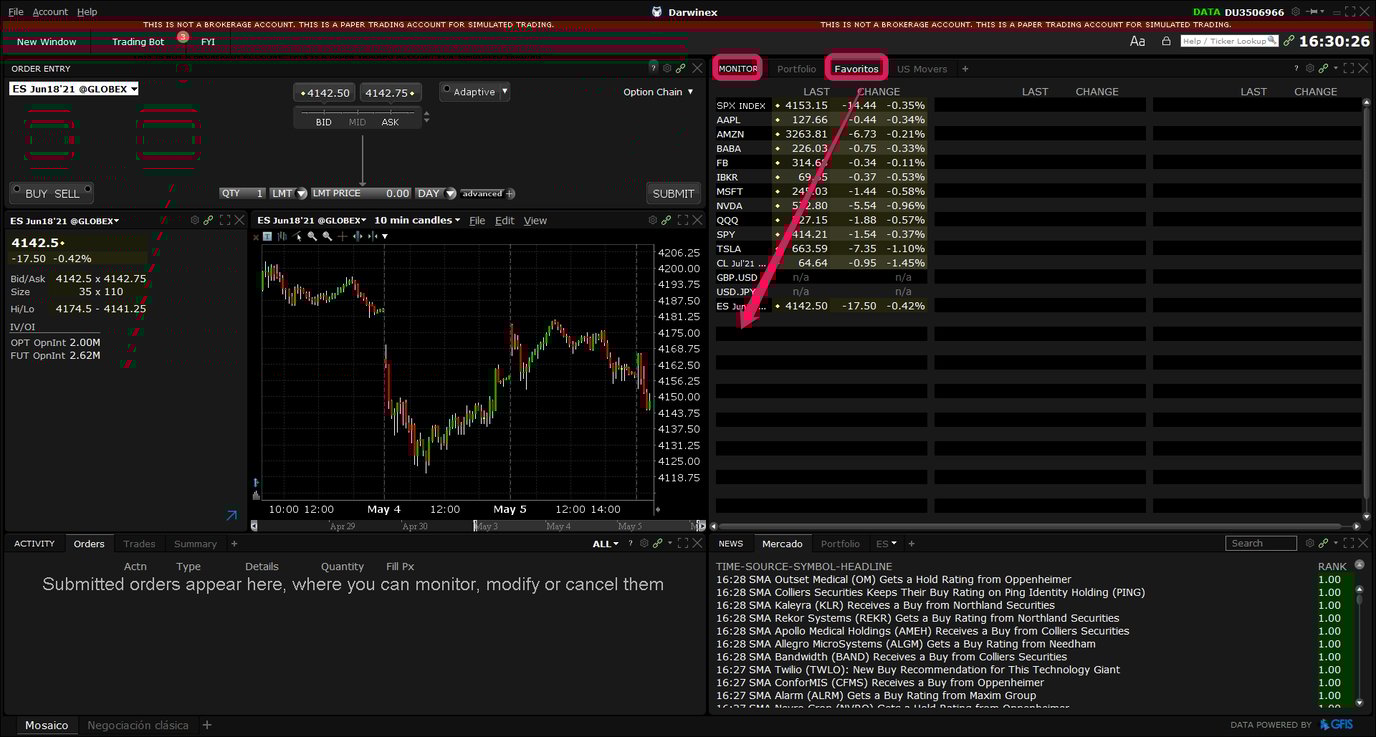Screen dimensions: 1376x737
Task: Click the chart panel green link icon
Action: 667,220
